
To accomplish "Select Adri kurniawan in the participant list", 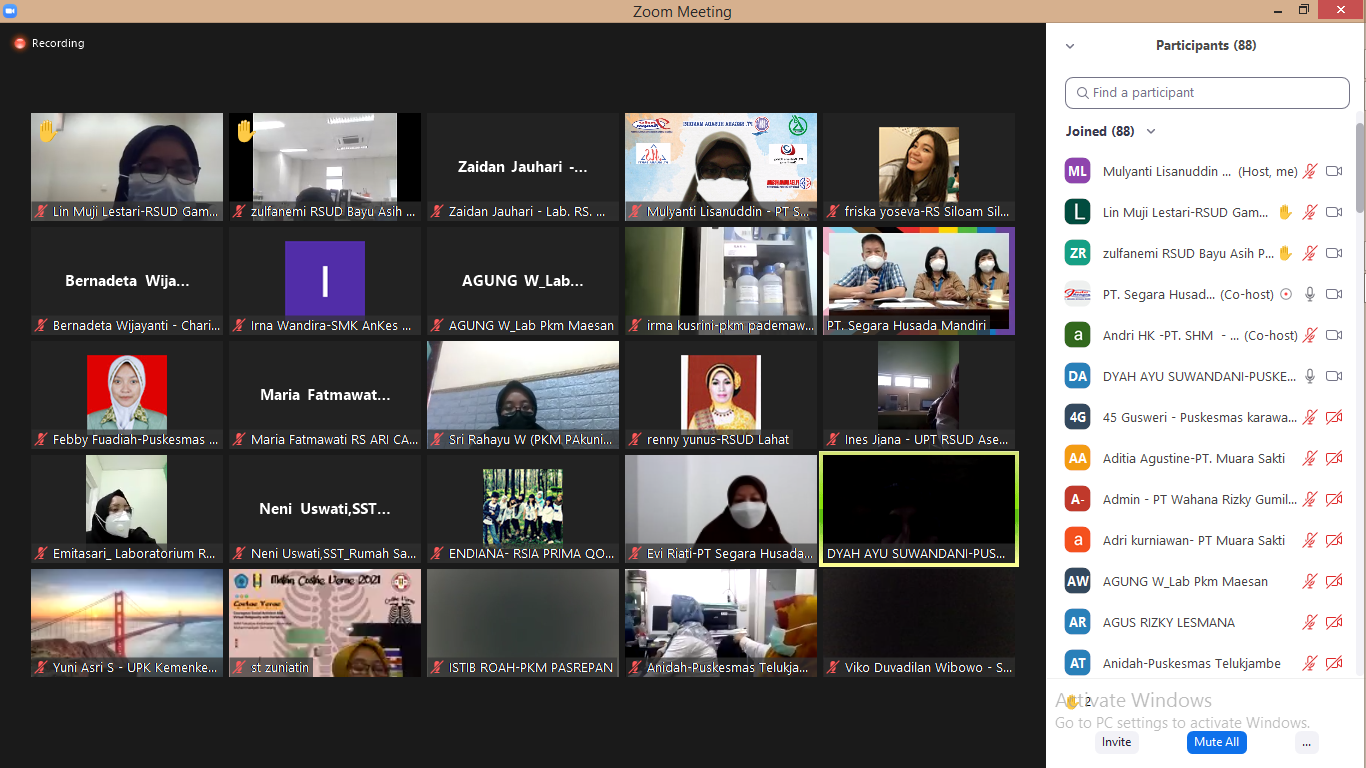I will pos(1178,540).
